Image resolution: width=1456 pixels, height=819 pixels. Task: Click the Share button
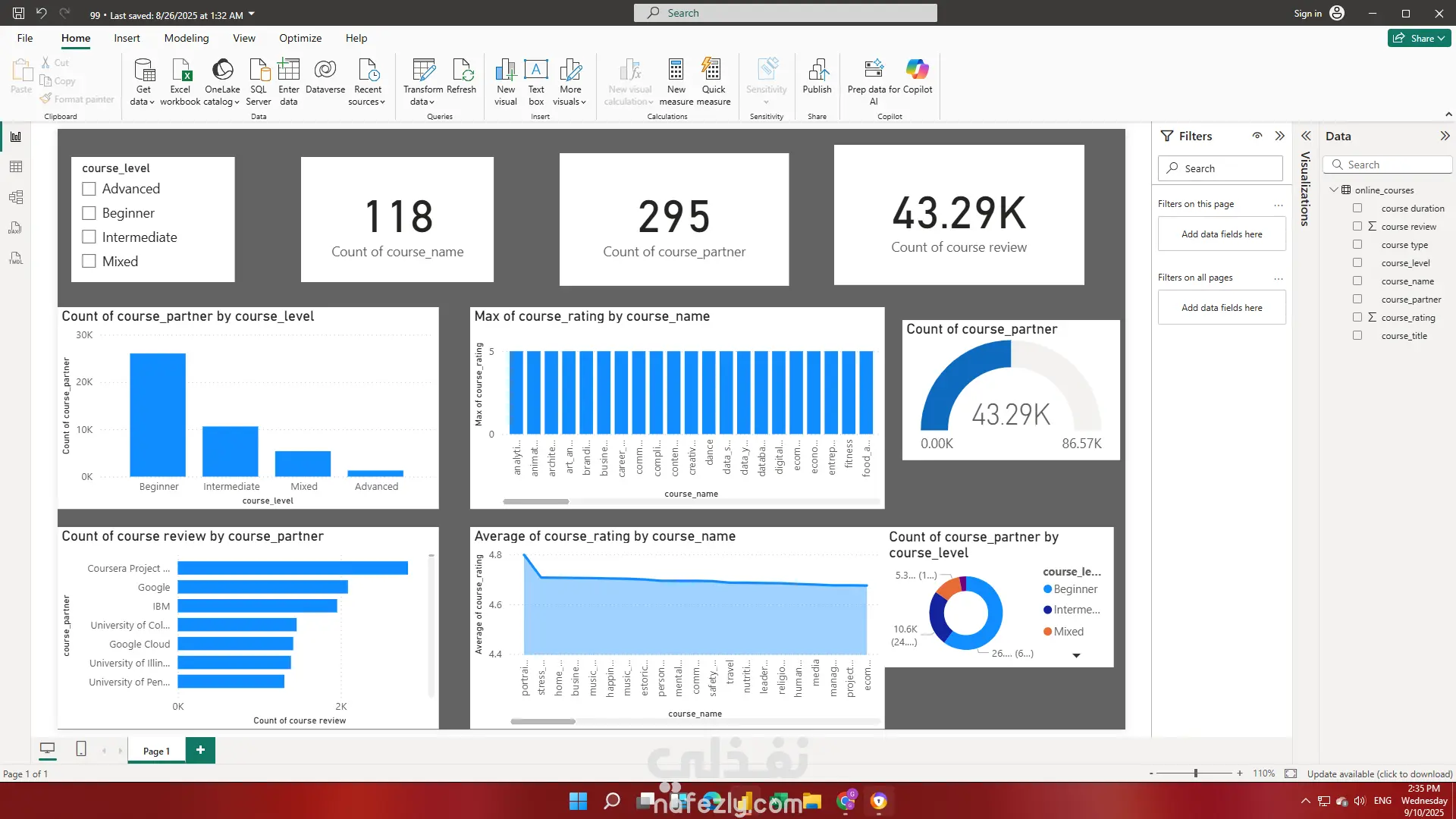[1419, 38]
